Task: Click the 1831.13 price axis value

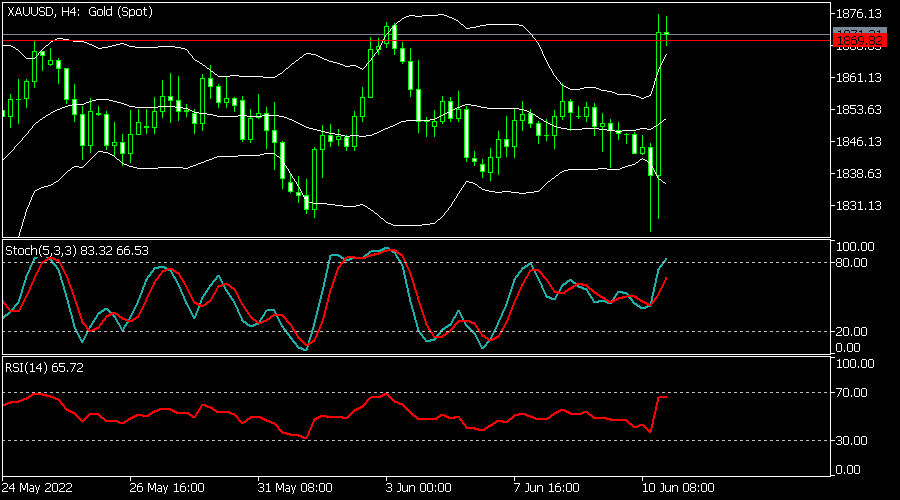Action: [x=859, y=206]
